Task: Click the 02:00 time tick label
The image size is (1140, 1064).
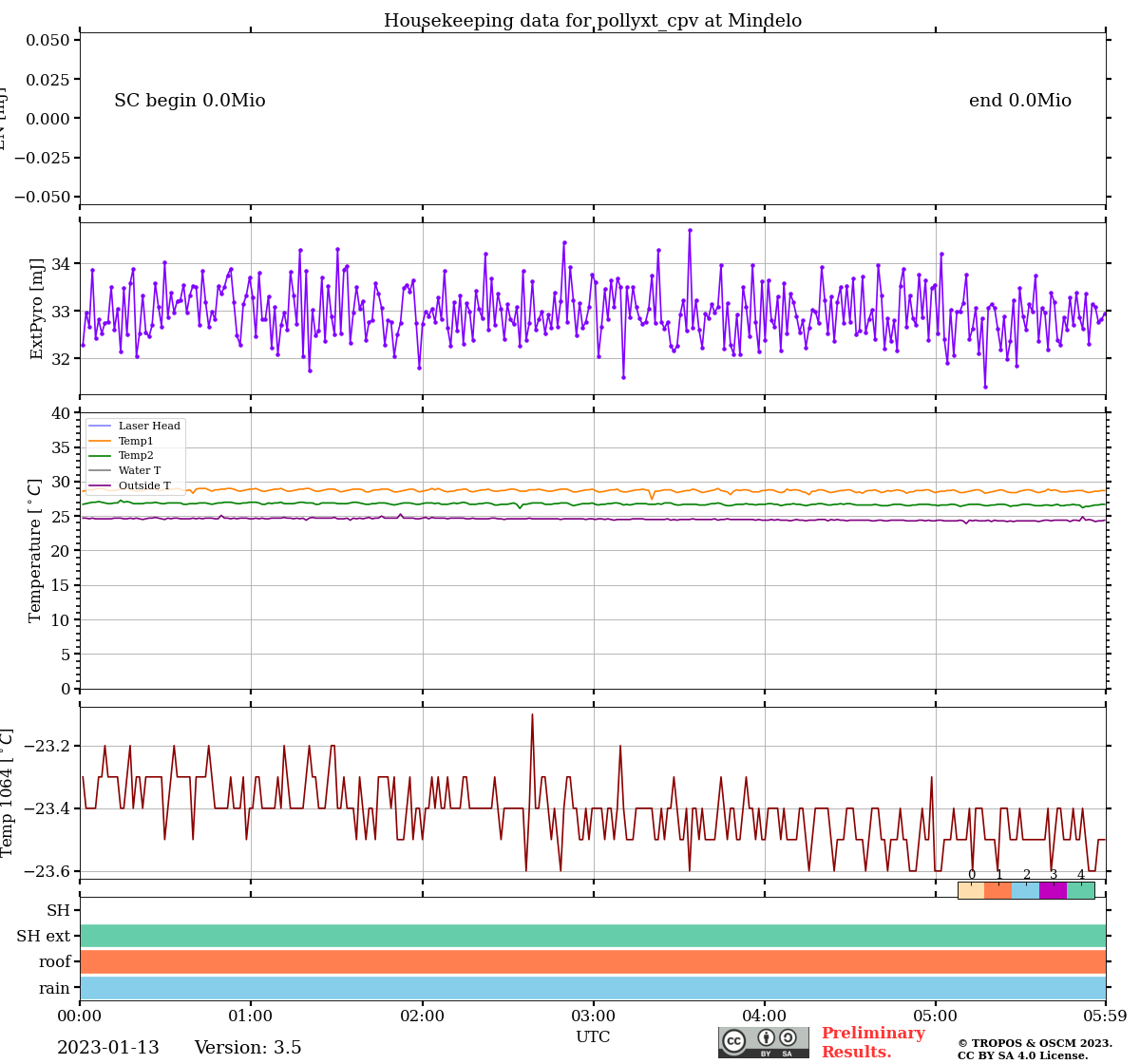Action: 422,1016
